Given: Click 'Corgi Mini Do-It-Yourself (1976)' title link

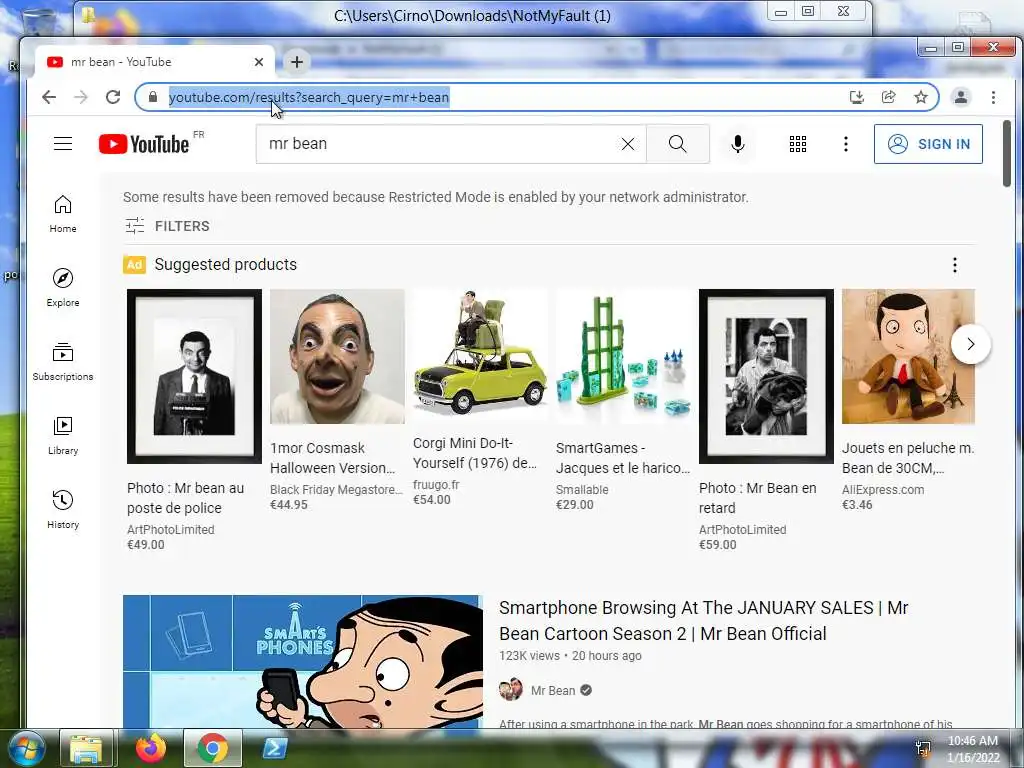Looking at the screenshot, I should pyautogui.click(x=475, y=453).
